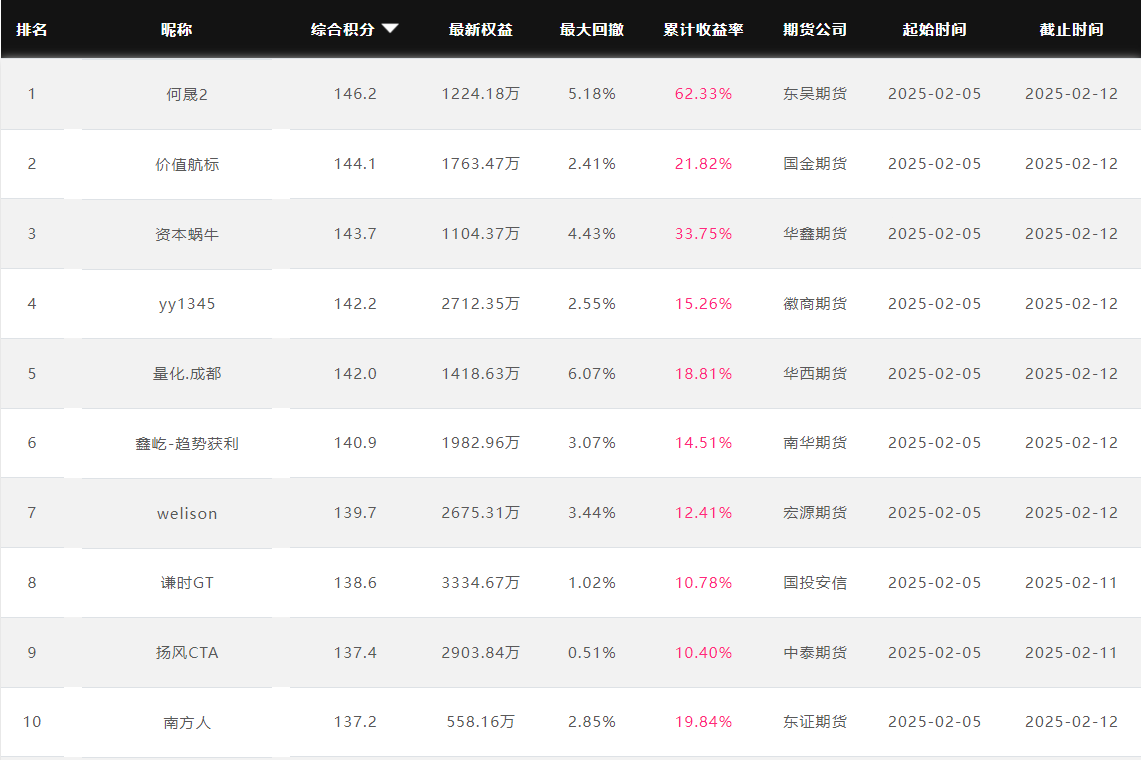The image size is (1141, 760).
Task: Select score value 143.7
Action: (355, 234)
